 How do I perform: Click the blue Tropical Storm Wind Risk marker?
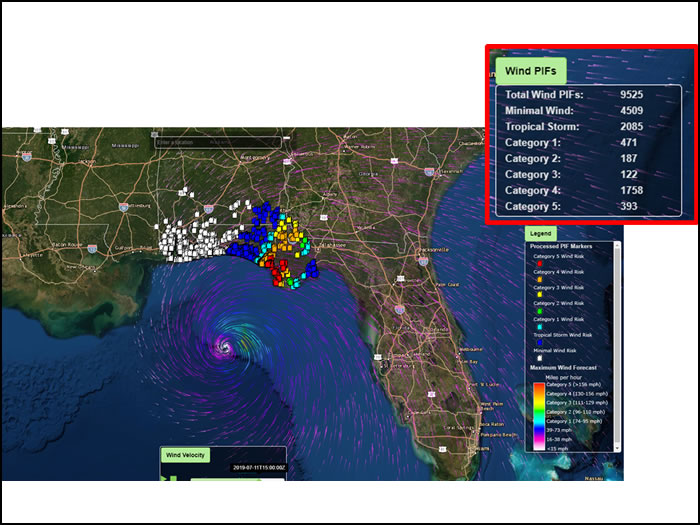tap(540, 342)
